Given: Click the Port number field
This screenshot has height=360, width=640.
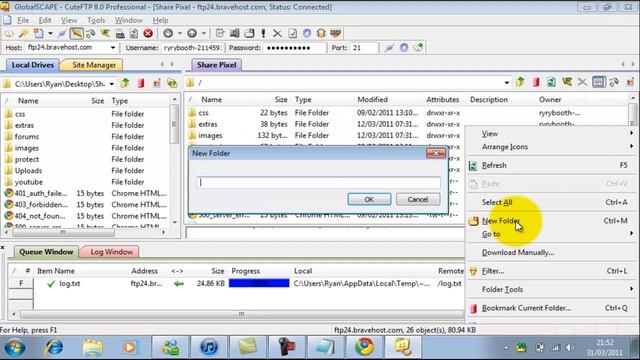Looking at the screenshot, I should [x=364, y=48].
